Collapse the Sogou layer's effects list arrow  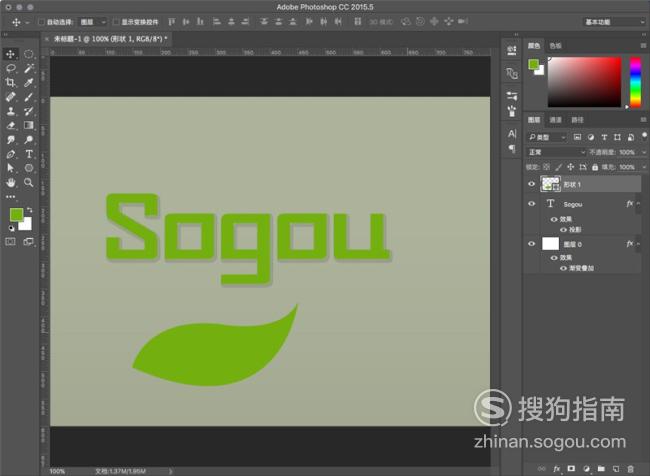[638, 204]
